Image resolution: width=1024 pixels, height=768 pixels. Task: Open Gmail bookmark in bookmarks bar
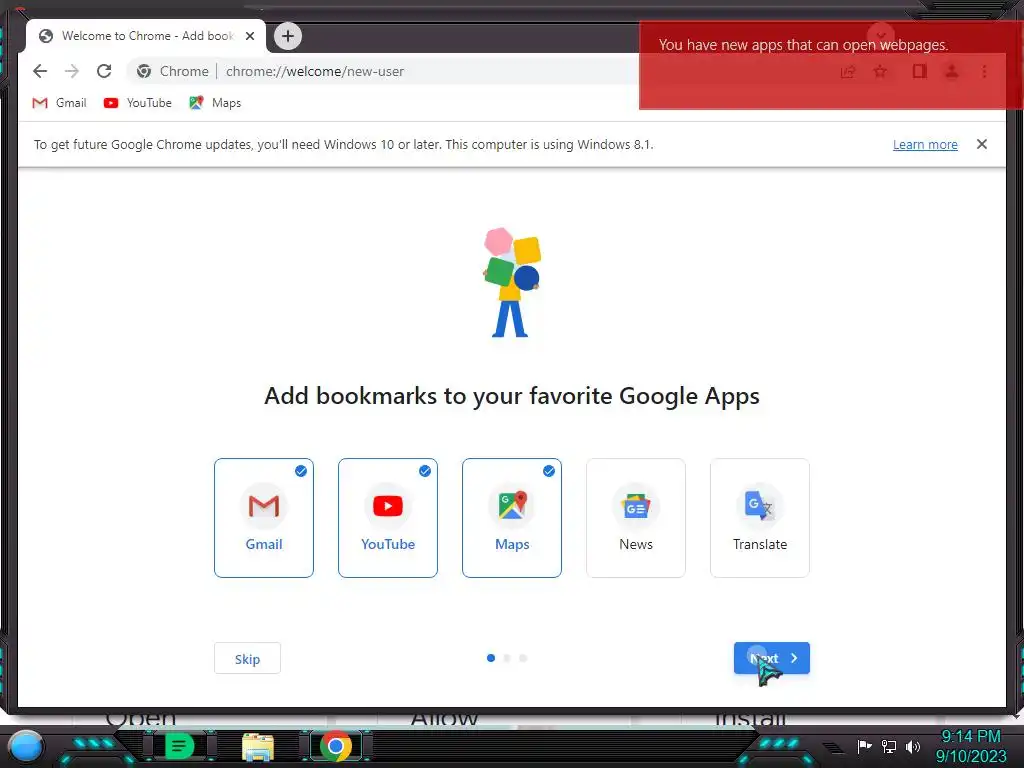(x=59, y=103)
